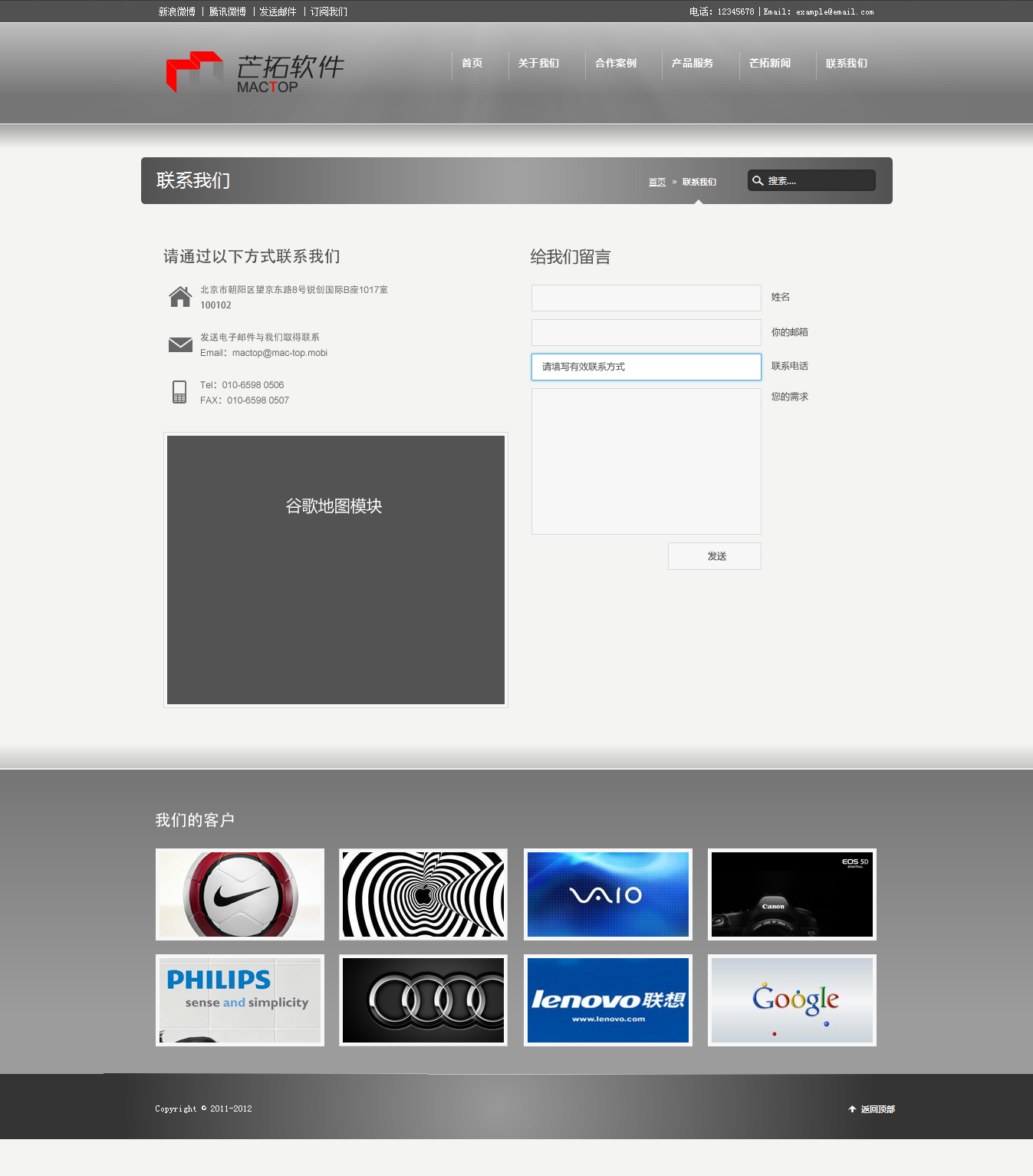The image size is (1033, 1176).
Task: Open 产品服务 menu item
Action: pyautogui.click(x=693, y=64)
